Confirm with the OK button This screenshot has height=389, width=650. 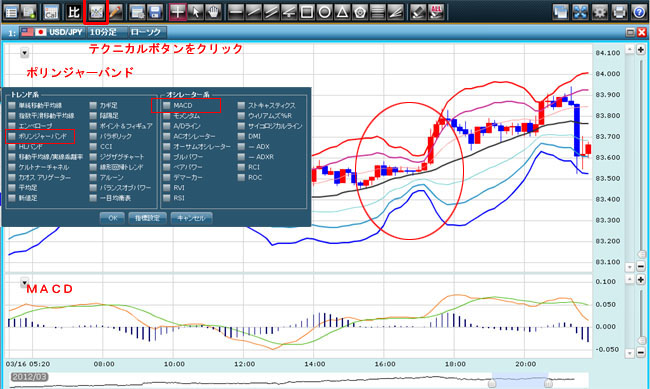click(112, 218)
